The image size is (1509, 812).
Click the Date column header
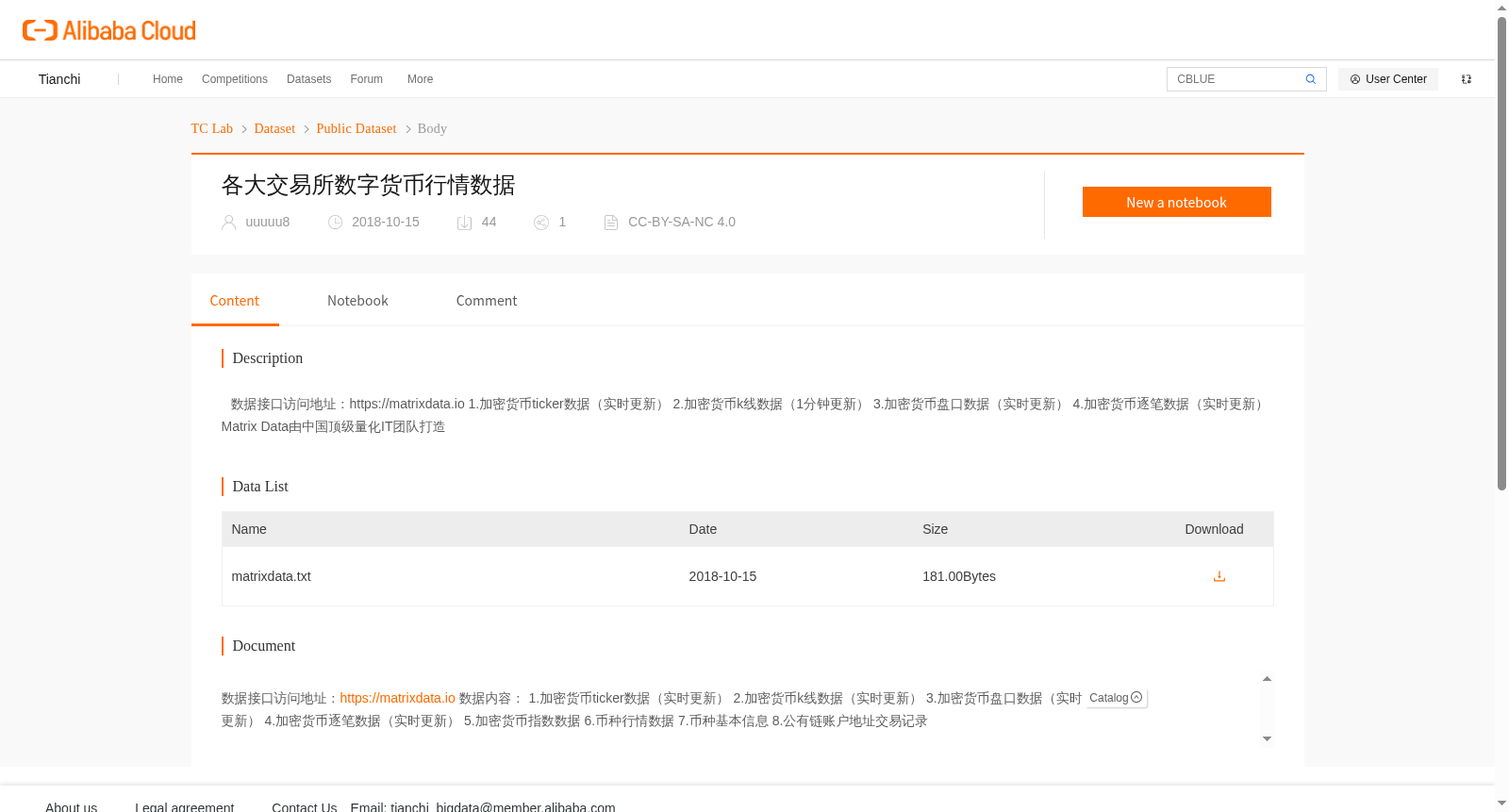coord(703,529)
